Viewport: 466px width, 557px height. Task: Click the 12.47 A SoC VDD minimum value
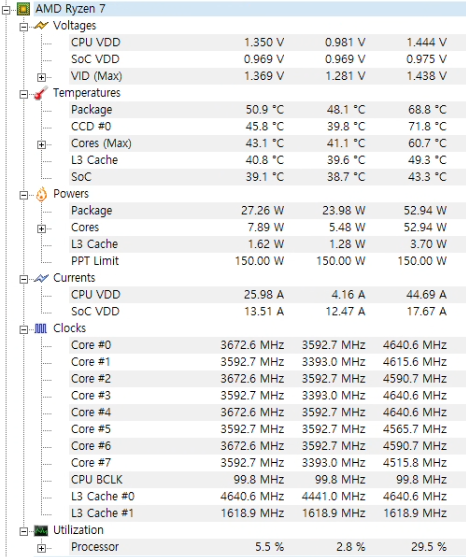(x=346, y=312)
